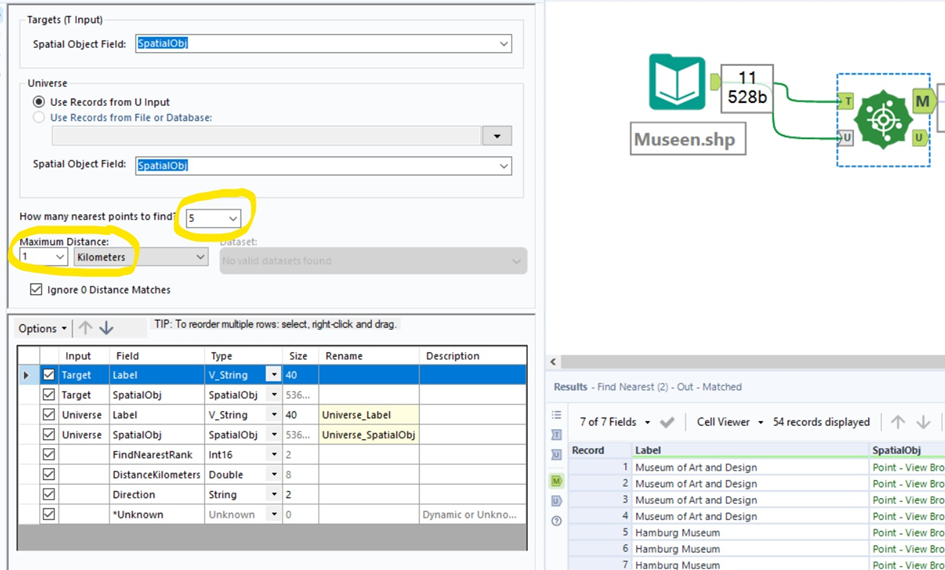Image resolution: width=945 pixels, height=570 pixels.
Task: Click the Universe_Label rename field
Action: point(367,415)
